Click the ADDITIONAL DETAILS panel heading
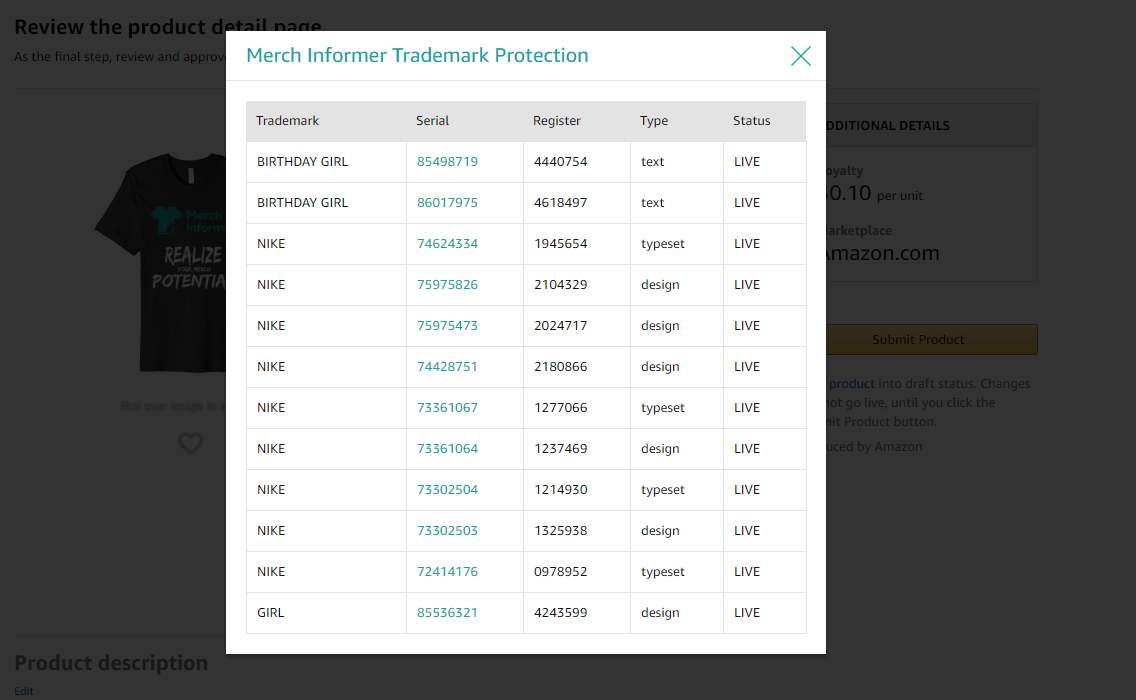The image size is (1136, 700). 888,125
